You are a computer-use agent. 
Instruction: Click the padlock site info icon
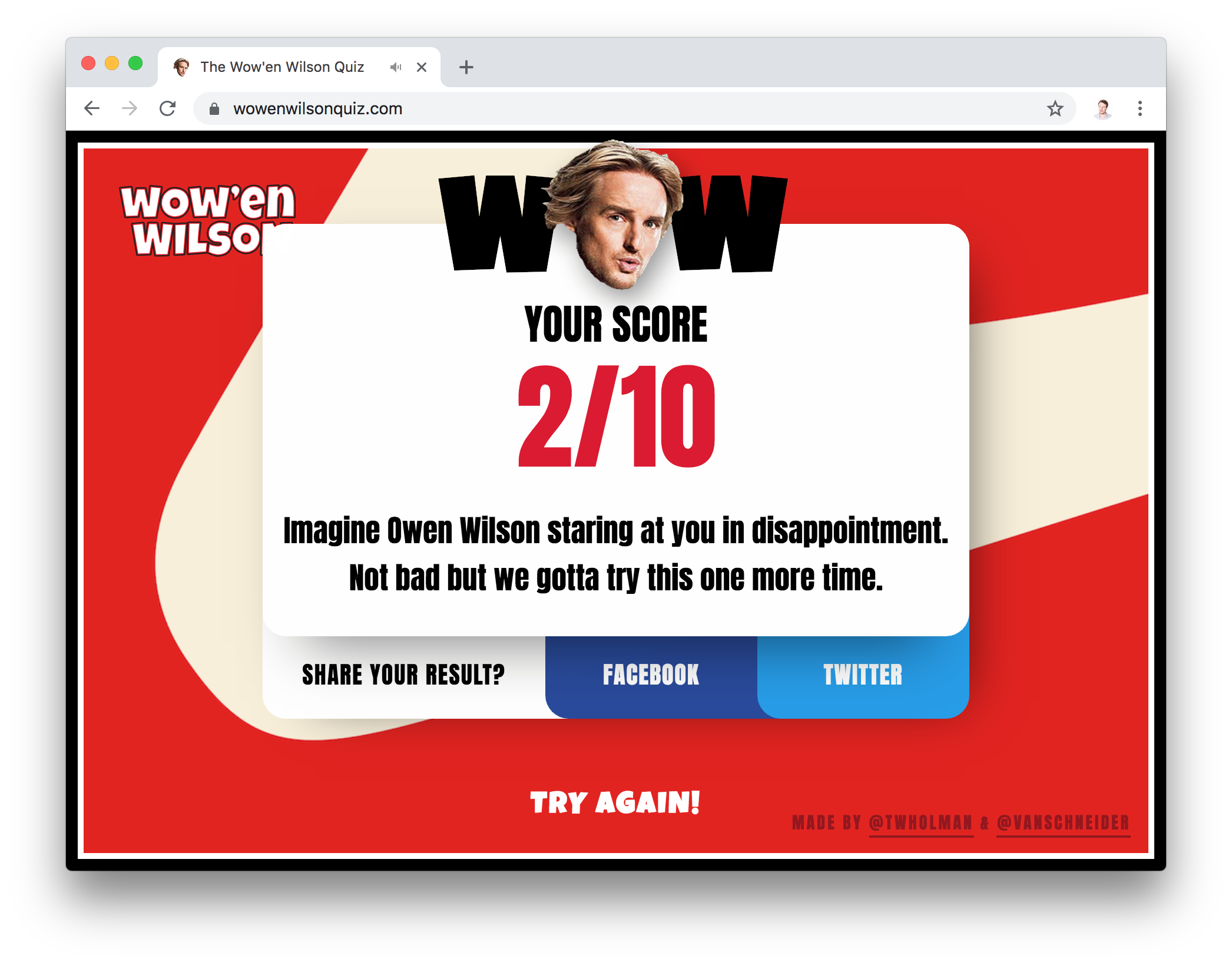click(214, 109)
